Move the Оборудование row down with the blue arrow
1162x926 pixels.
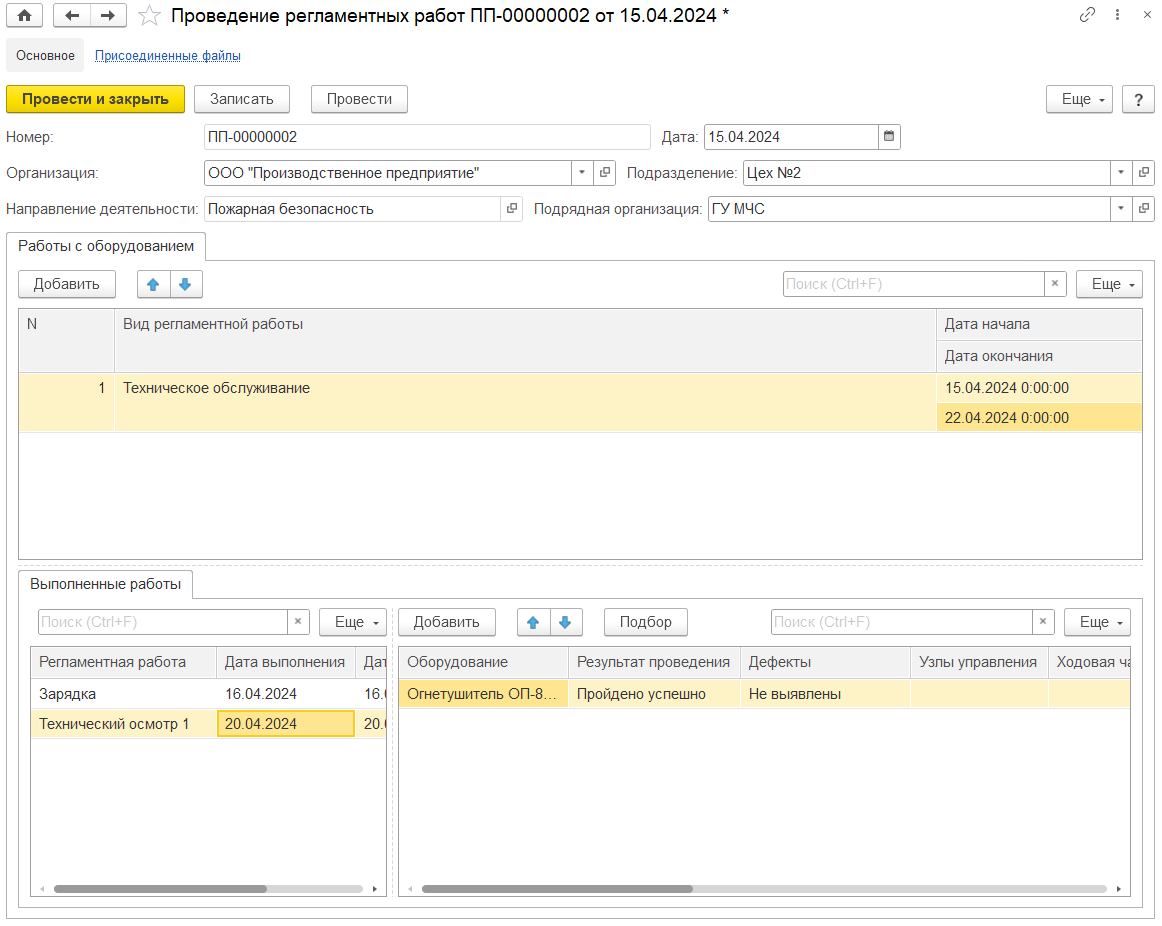[x=565, y=622]
